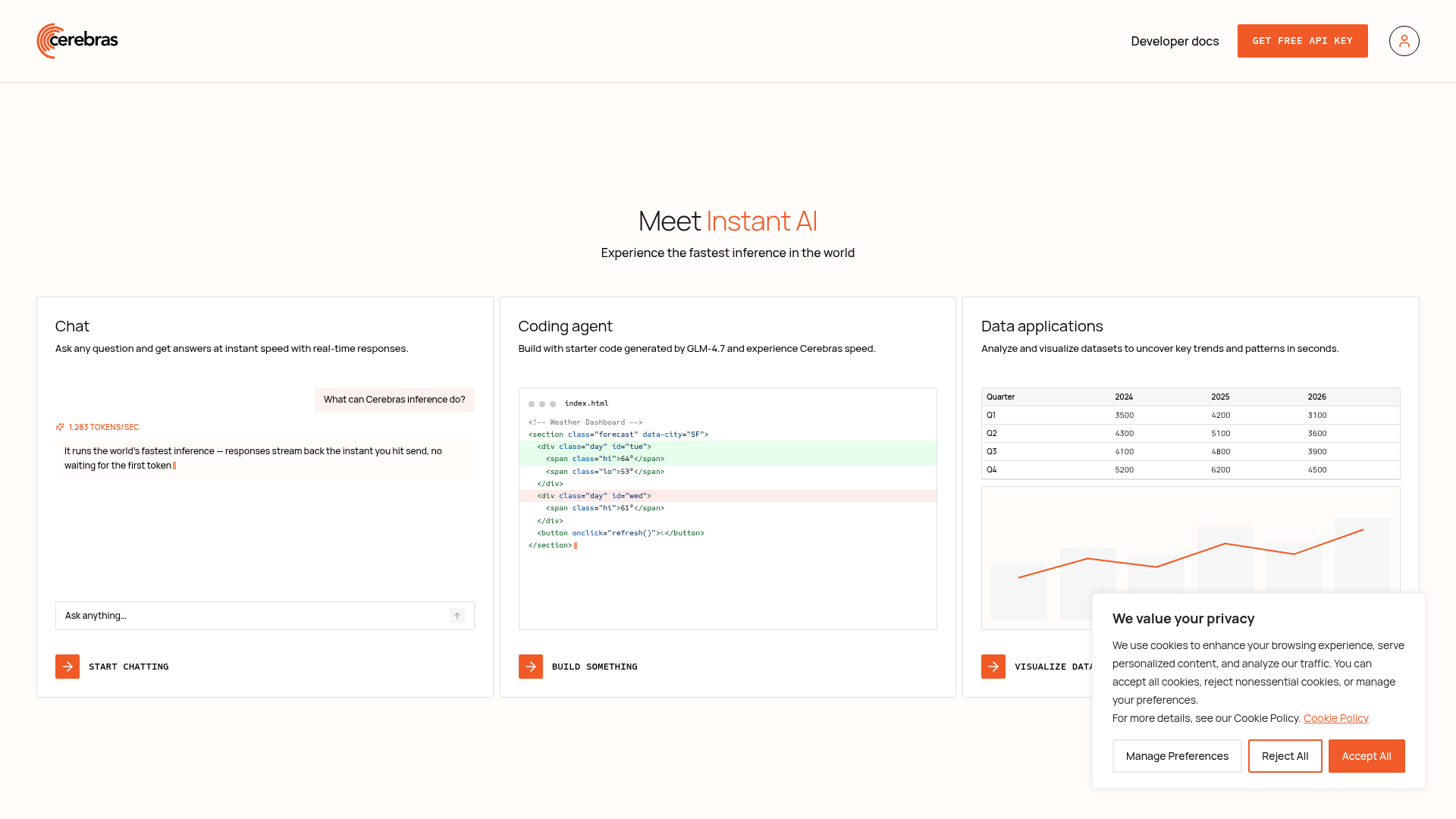Screen dimensions: 1456x819
Task: Click Manage Preferences button
Action: [x=1177, y=756]
